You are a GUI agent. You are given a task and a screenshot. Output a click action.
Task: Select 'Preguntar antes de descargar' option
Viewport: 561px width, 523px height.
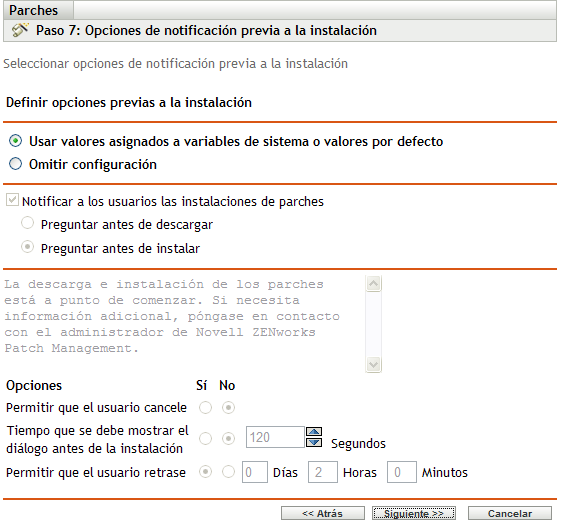[x=28, y=223]
